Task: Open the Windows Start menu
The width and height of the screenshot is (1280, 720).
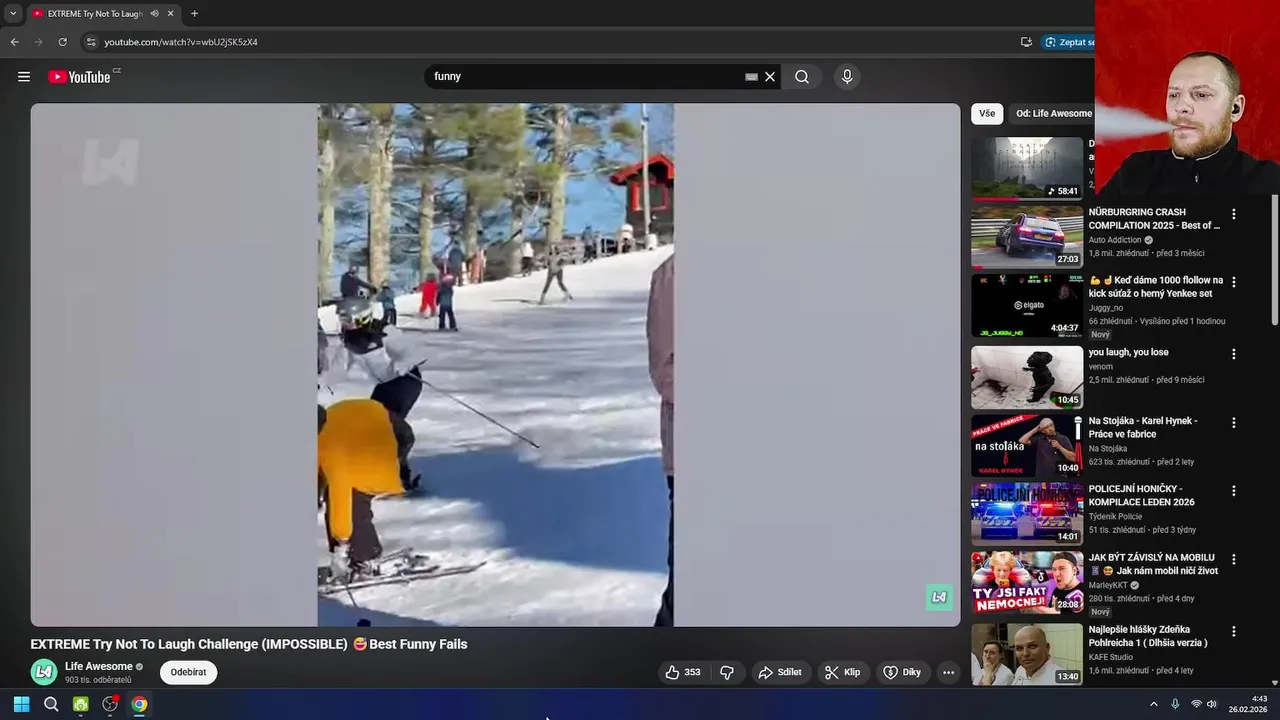Action: tap(21, 704)
